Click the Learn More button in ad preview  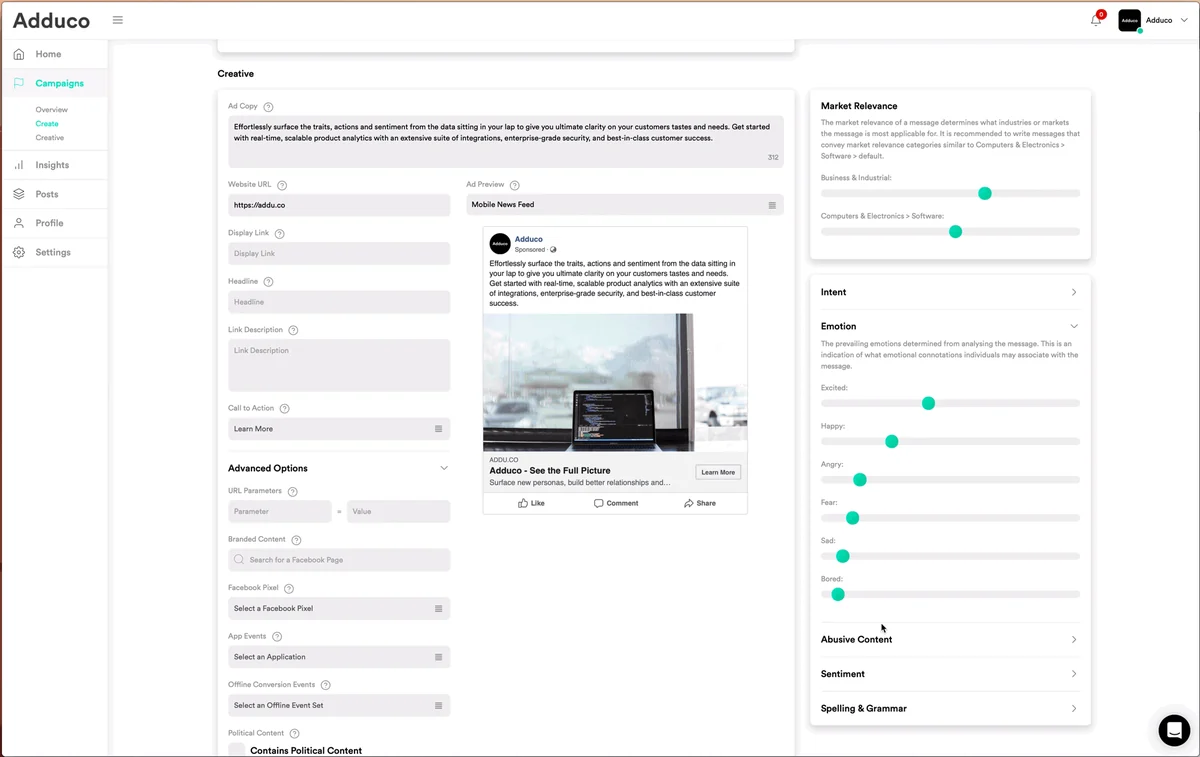tap(717, 472)
